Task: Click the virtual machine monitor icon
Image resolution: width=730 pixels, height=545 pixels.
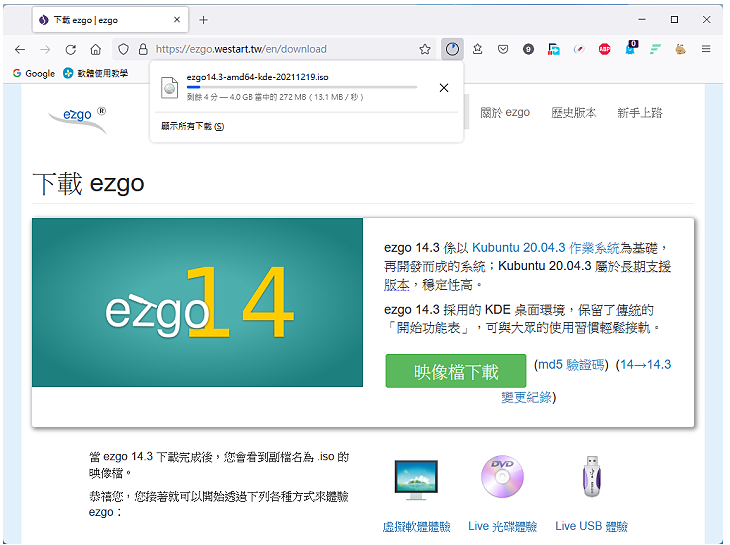Action: click(x=416, y=479)
